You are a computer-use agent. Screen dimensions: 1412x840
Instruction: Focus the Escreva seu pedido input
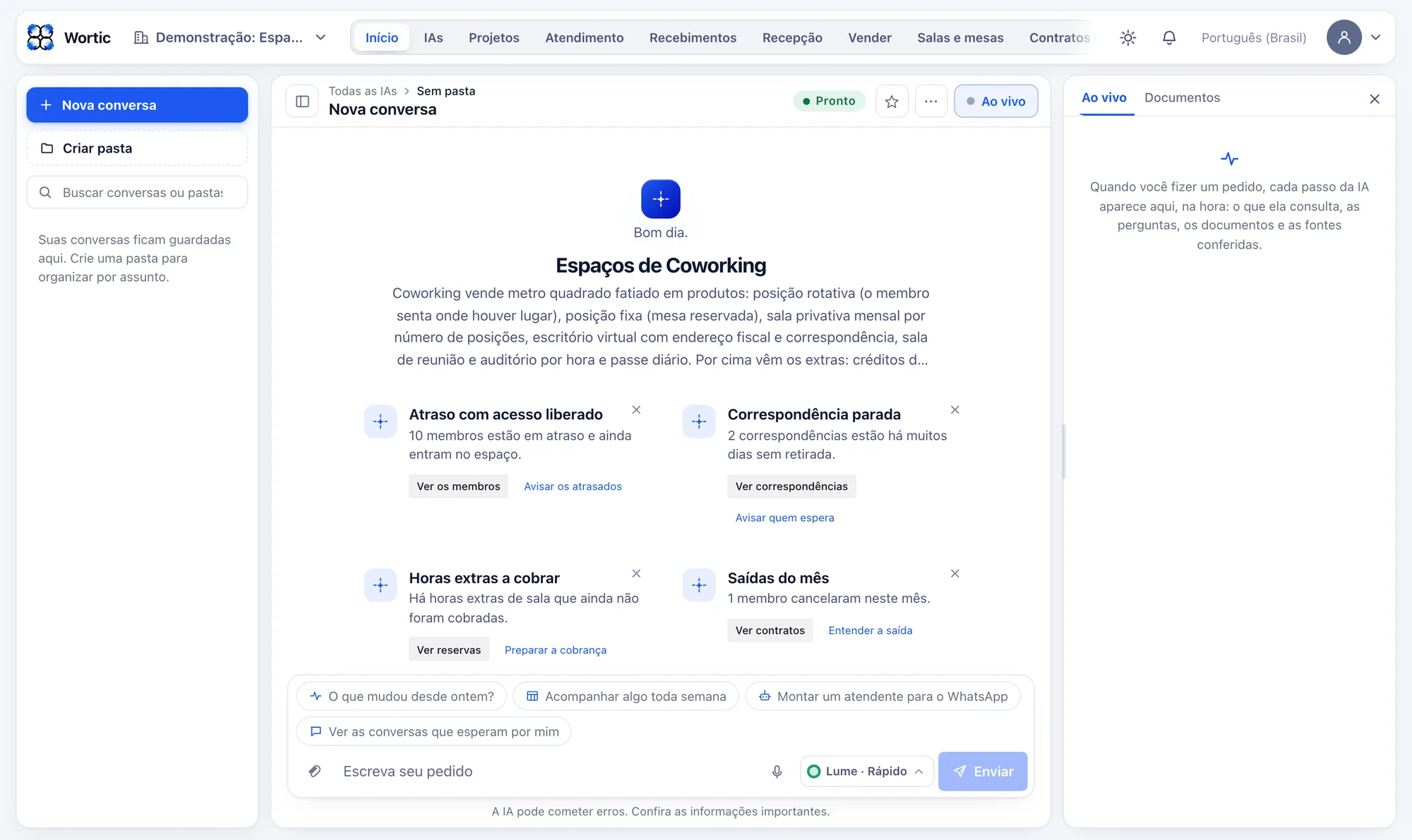click(547, 771)
